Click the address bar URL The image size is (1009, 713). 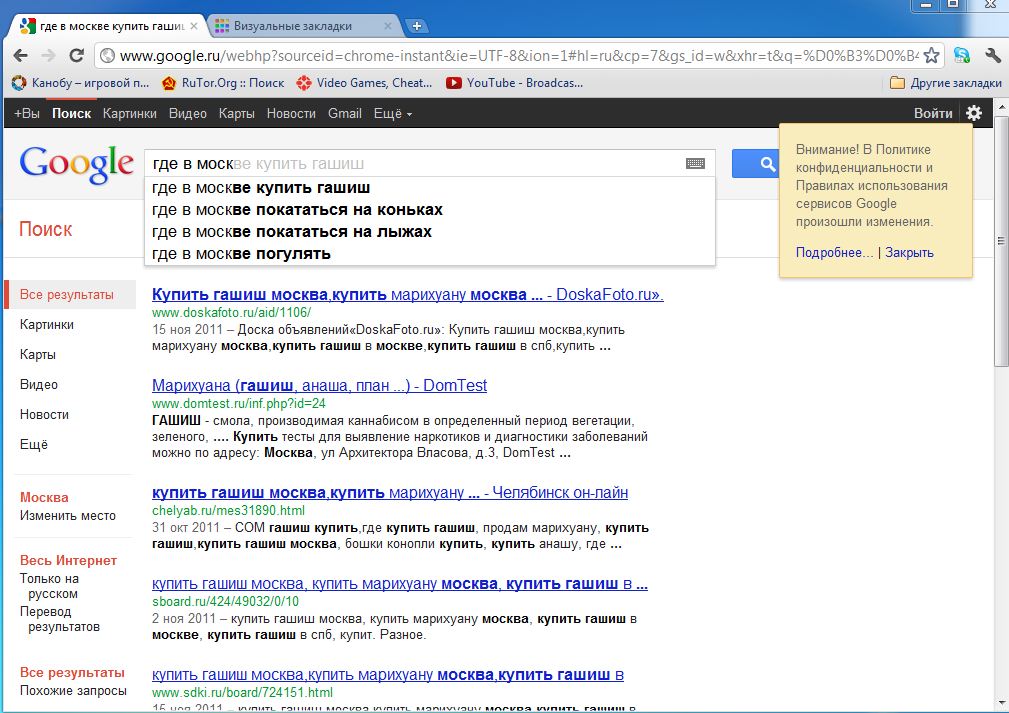[519, 56]
